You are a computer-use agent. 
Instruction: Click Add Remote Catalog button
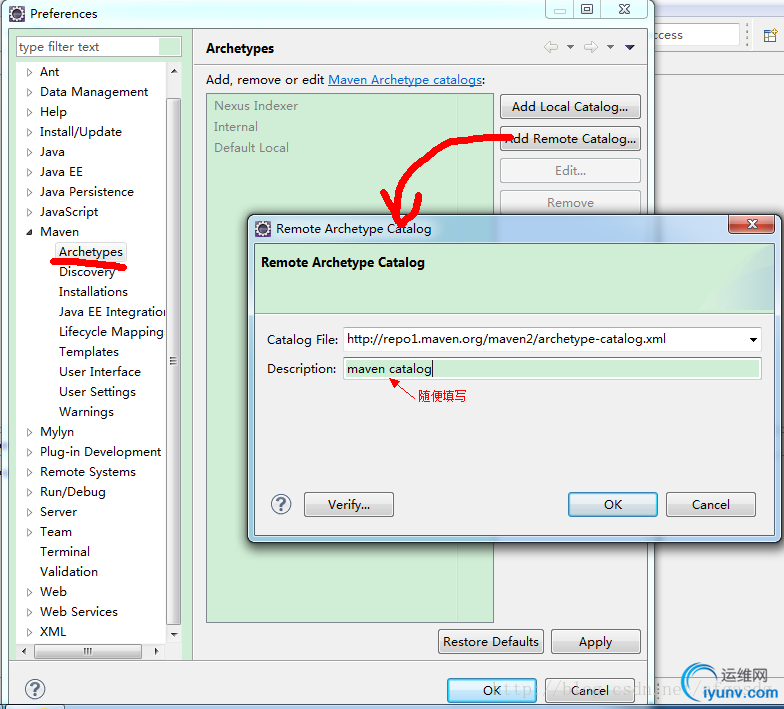click(x=570, y=138)
